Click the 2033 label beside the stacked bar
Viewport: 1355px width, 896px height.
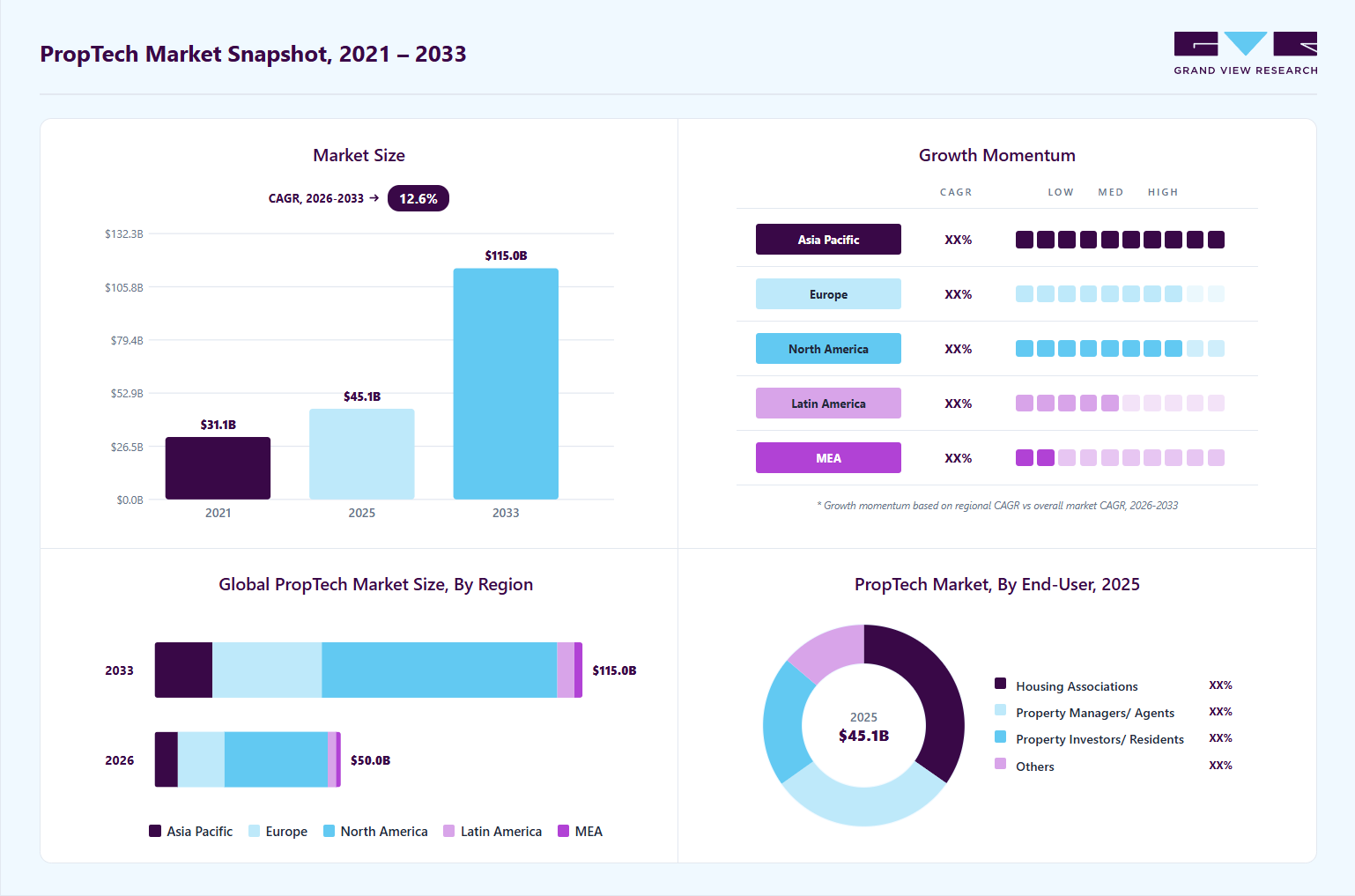pyautogui.click(x=119, y=670)
